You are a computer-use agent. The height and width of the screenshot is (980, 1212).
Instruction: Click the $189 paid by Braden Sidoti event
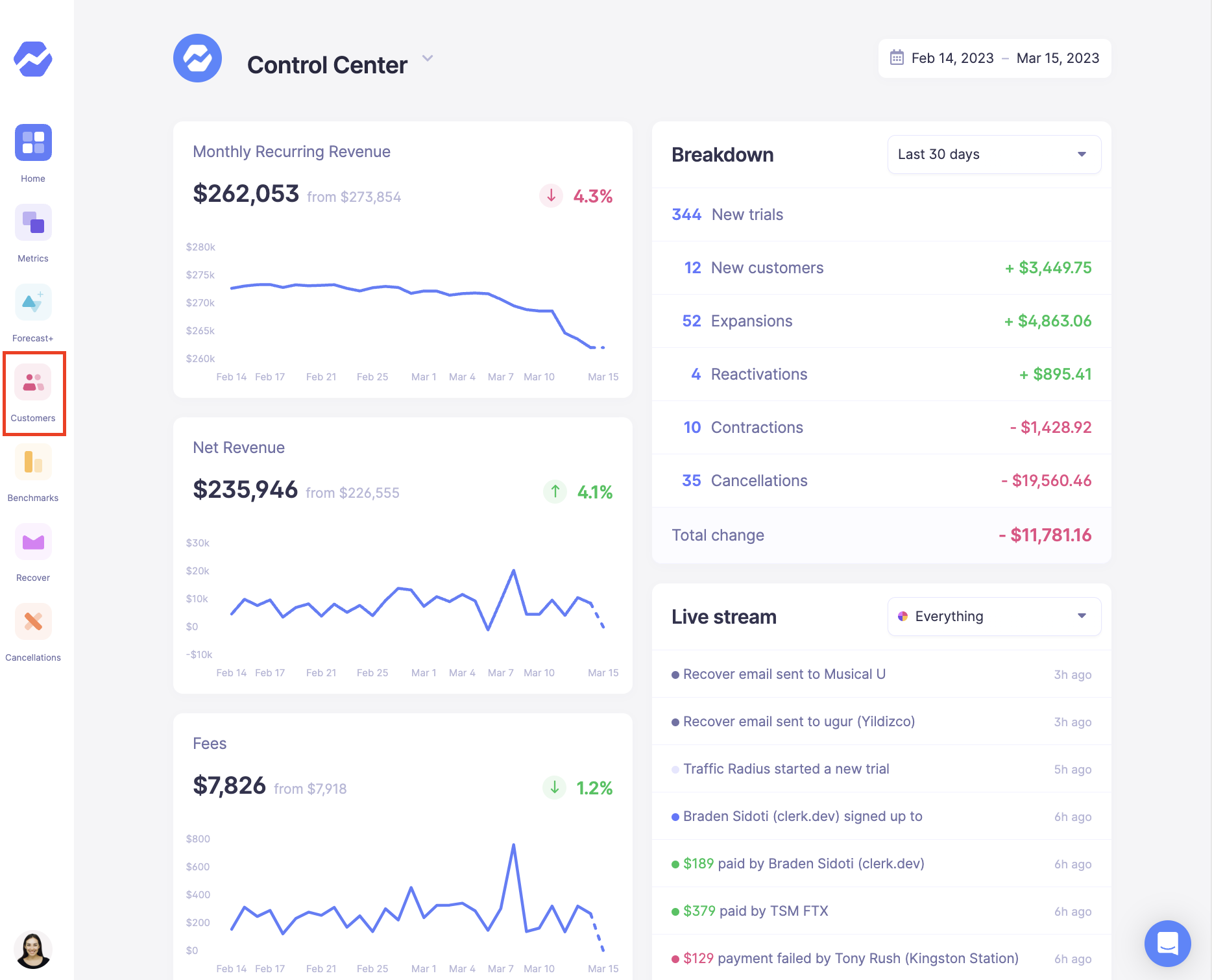click(x=803, y=864)
